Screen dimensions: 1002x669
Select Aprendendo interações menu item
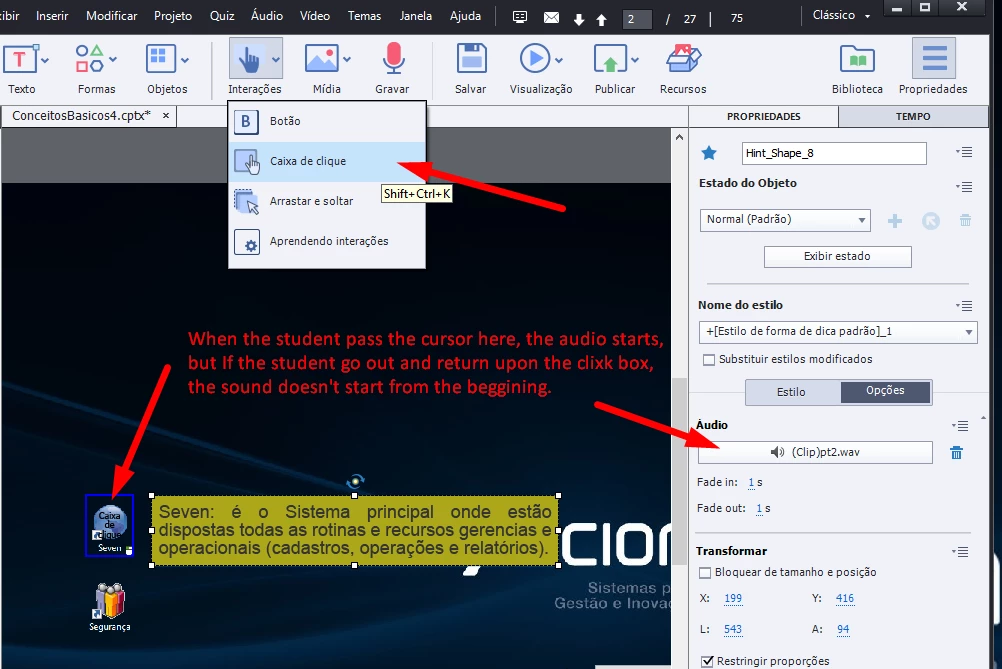[x=327, y=242]
